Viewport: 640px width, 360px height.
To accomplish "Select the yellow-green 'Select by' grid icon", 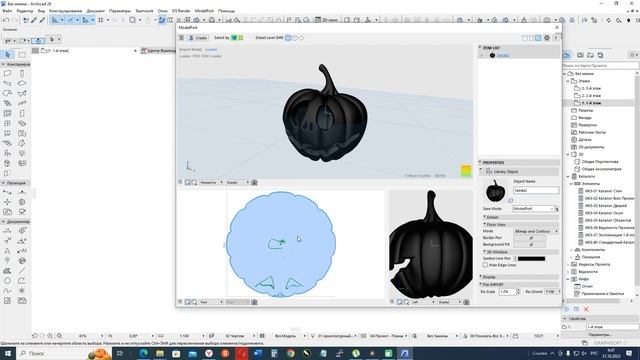I will coord(241,38).
